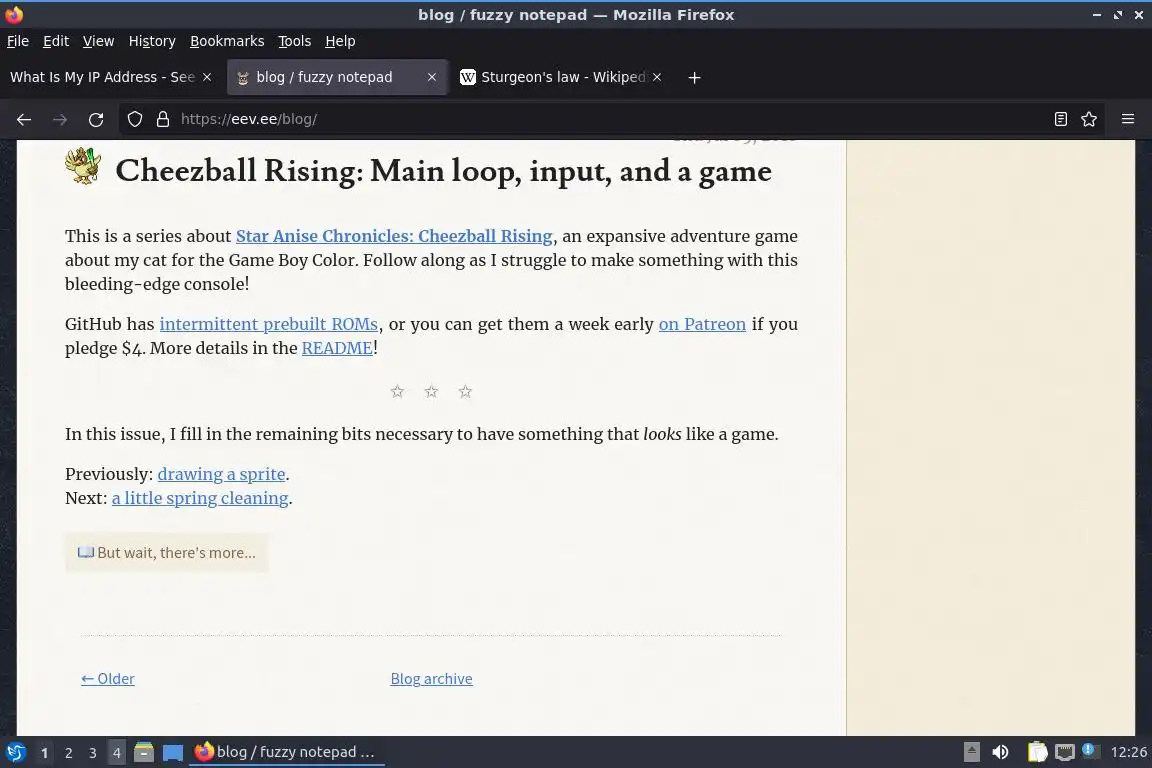
Task: Click the Cheezball Rising post title
Action: (444, 171)
